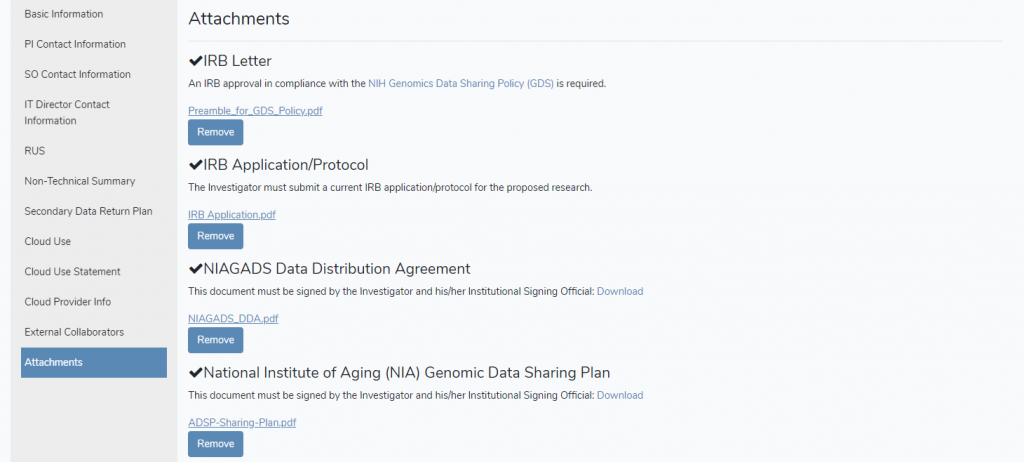
Task: Open the ADSP-Sharing-Plan.pdf file link
Action: 242,423
